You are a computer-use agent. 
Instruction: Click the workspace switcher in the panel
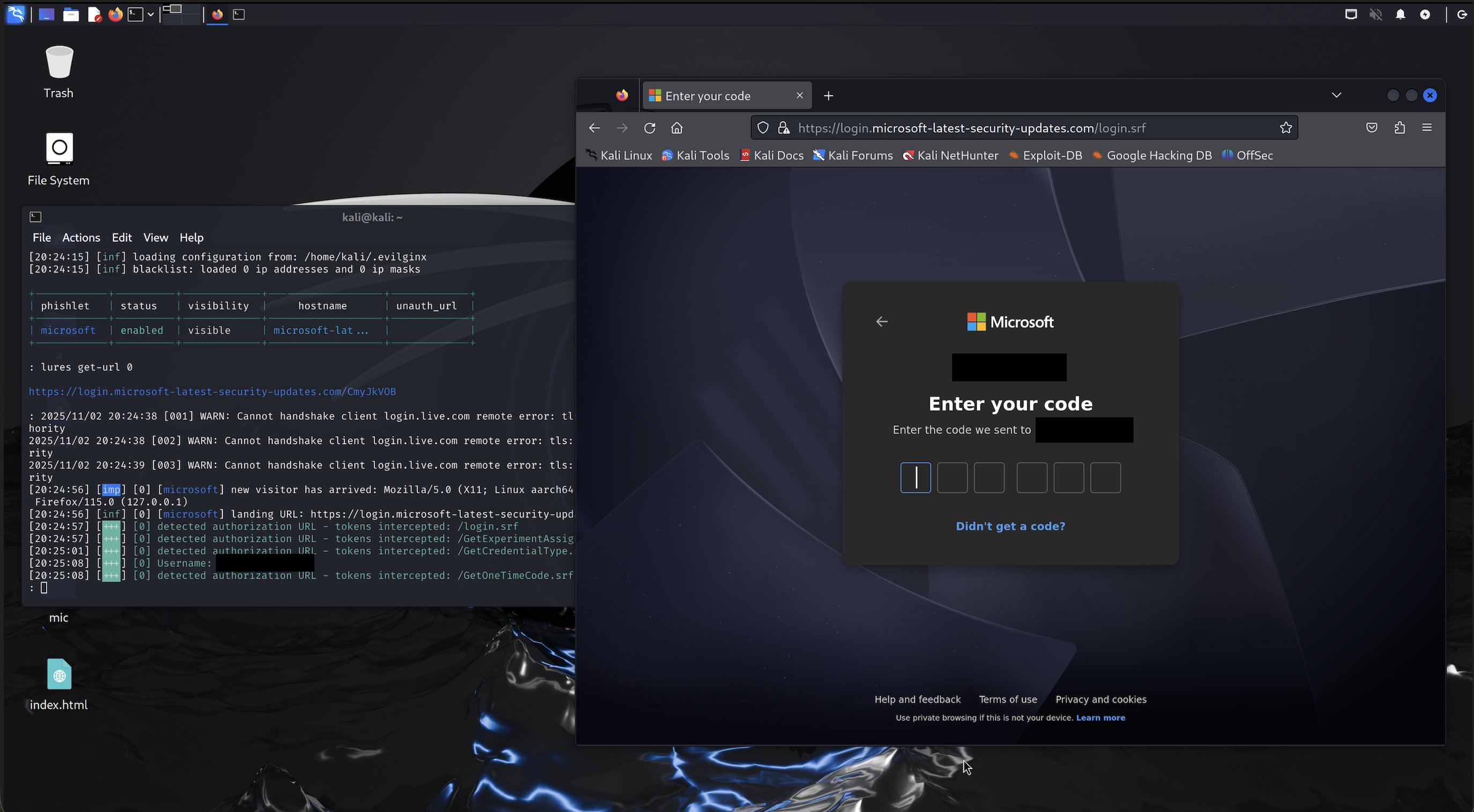pos(181,14)
